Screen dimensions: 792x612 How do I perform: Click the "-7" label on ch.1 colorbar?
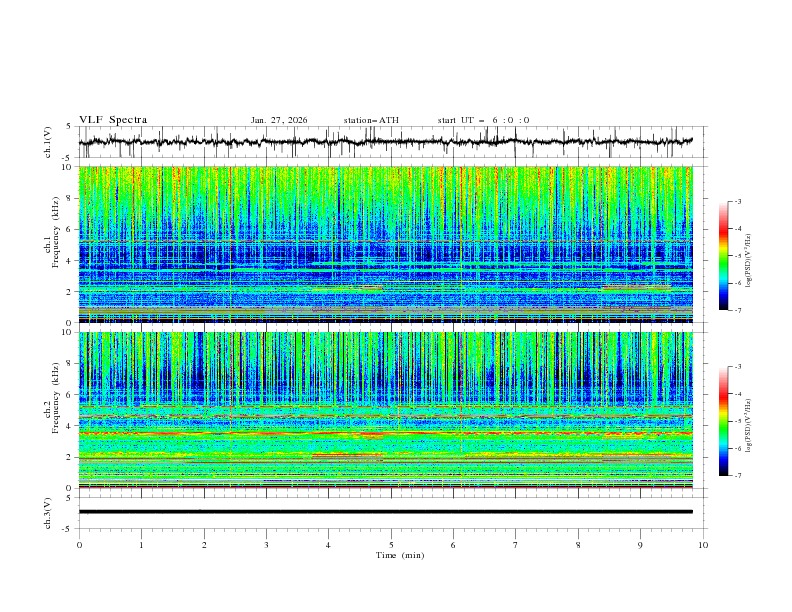(737, 310)
